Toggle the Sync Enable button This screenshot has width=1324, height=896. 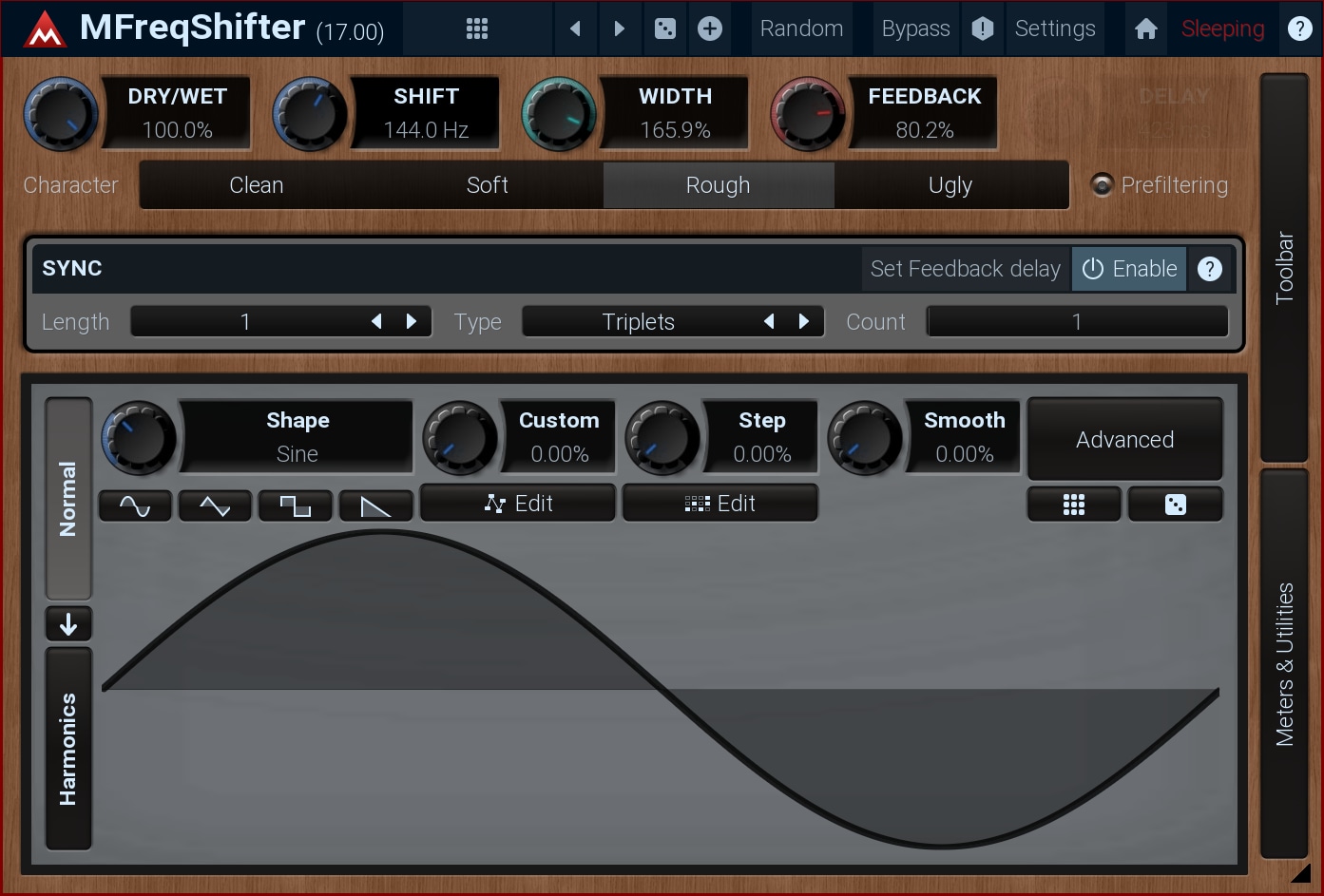(1129, 269)
